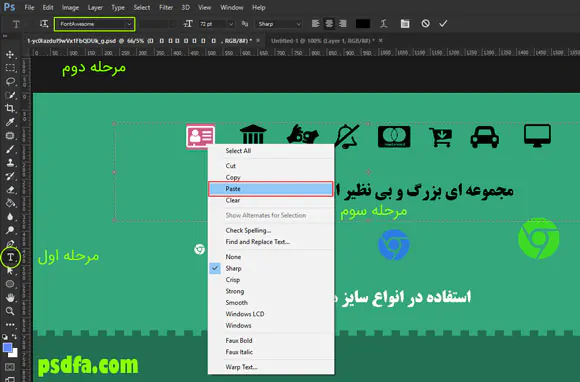Align text right
Image resolution: width=580 pixels, height=382 pixels.
tap(343, 24)
